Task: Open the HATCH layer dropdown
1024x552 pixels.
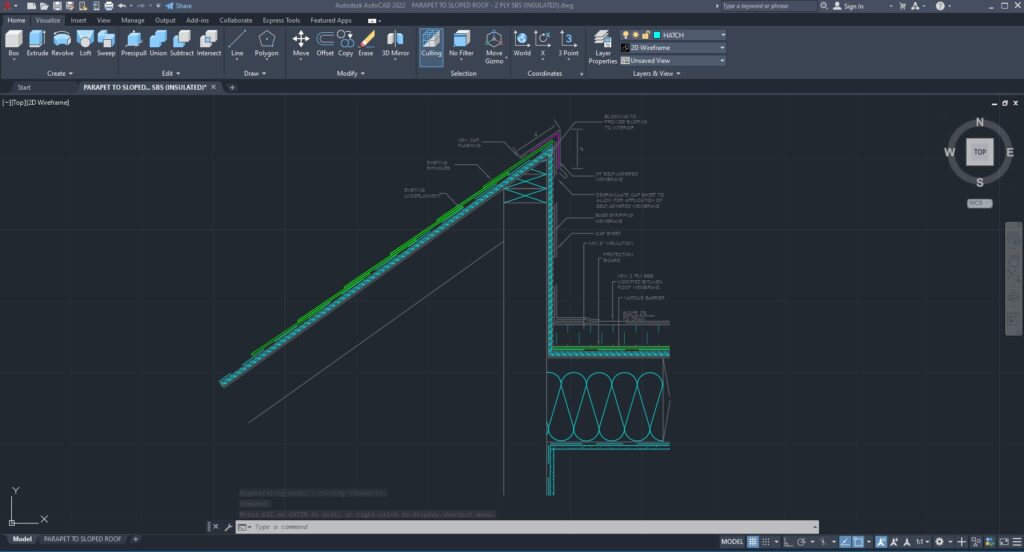Action: point(721,35)
